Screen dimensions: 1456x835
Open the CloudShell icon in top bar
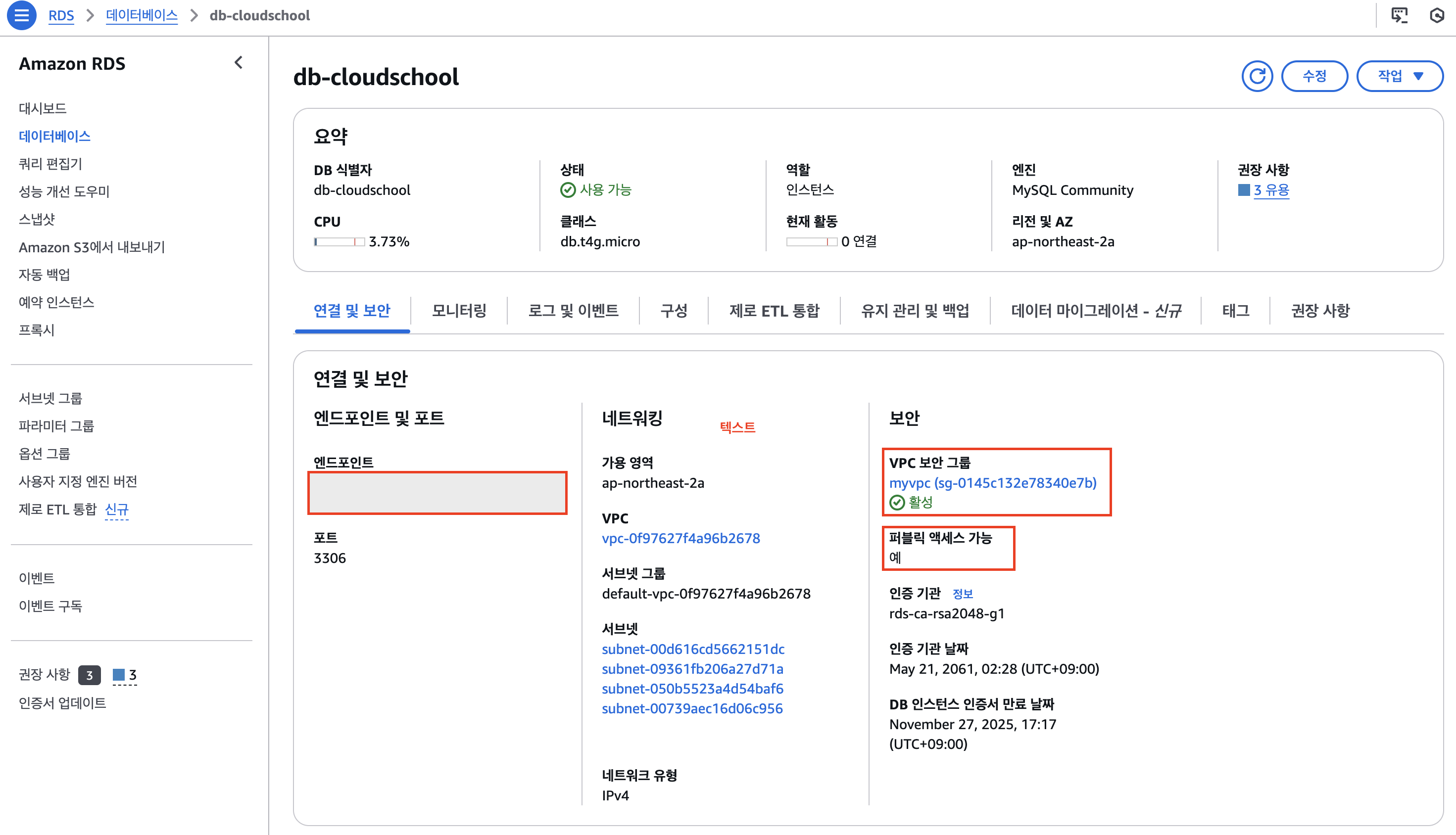(1399, 15)
